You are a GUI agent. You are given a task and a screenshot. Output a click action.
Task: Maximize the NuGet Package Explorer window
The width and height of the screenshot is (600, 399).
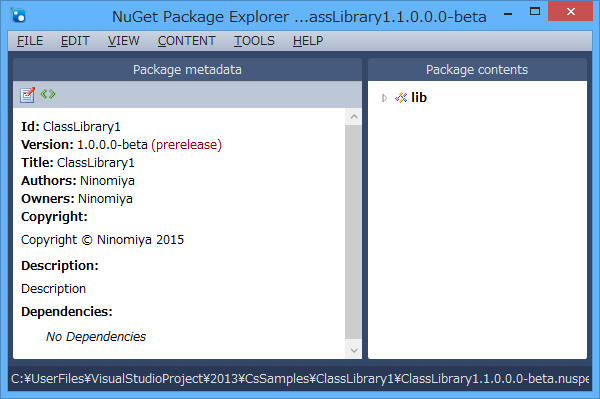(535, 12)
